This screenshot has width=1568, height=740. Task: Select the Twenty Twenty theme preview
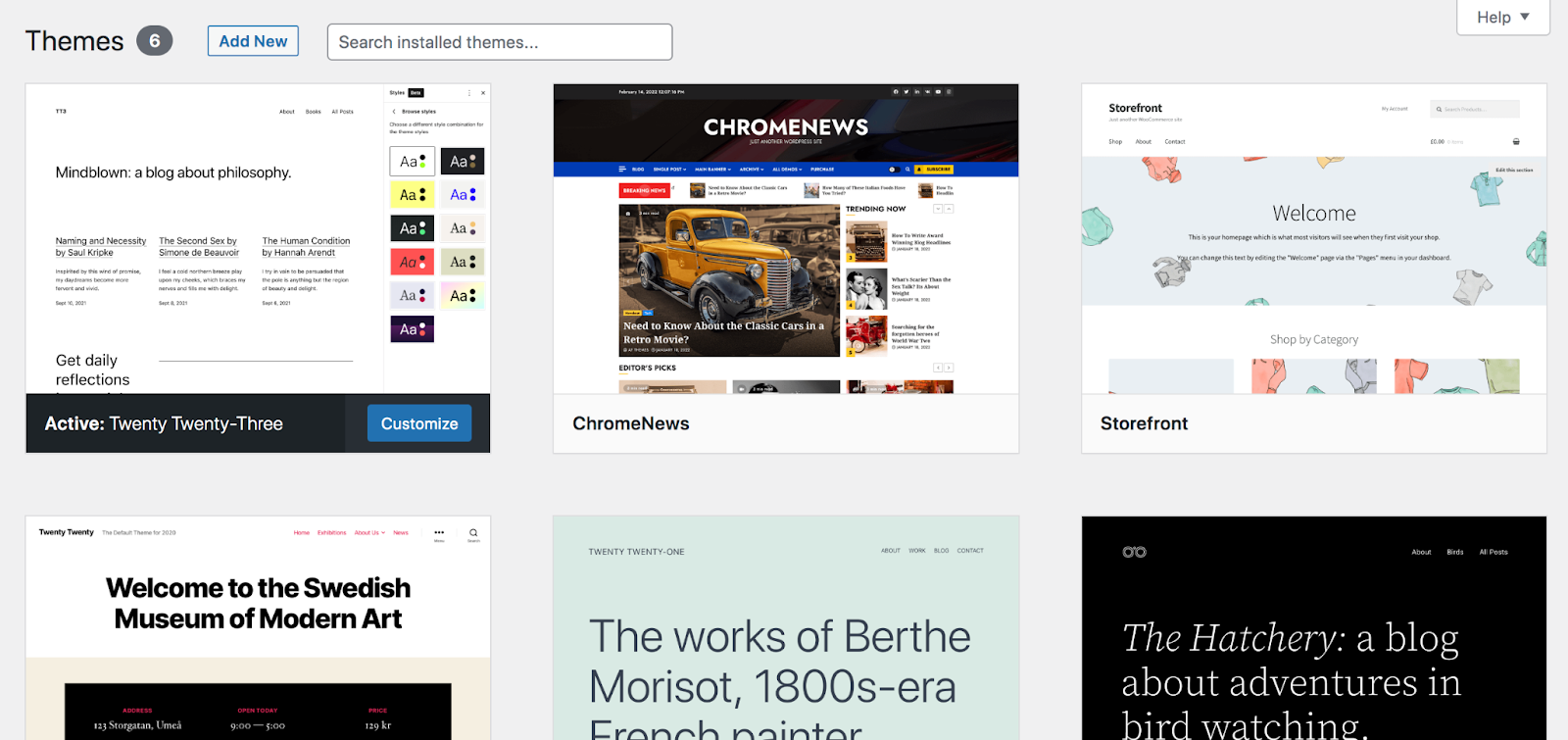258,628
